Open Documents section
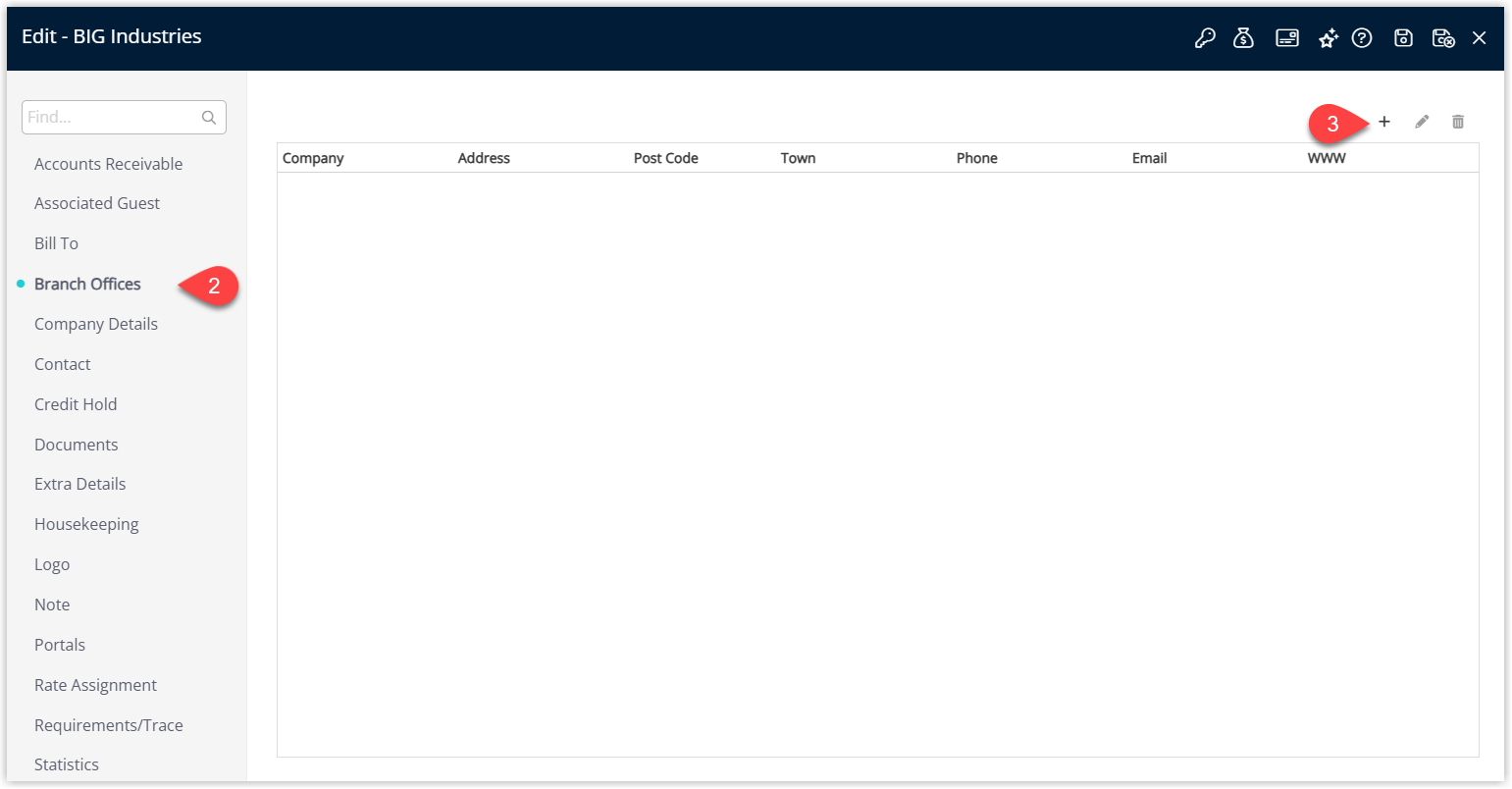The height and width of the screenshot is (789, 1512). (77, 445)
